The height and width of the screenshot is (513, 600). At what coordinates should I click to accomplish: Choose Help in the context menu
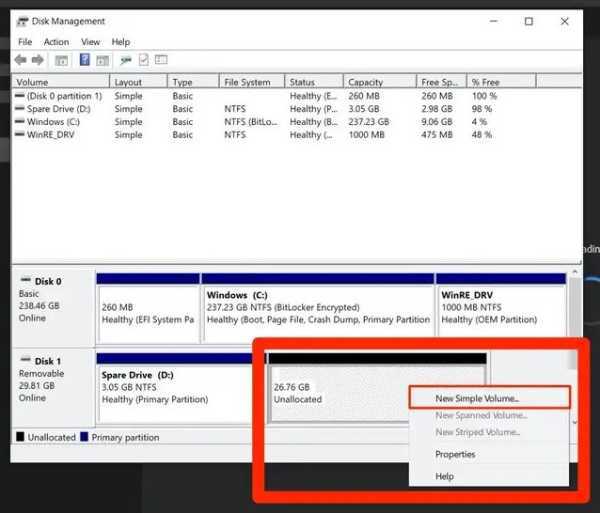click(x=489, y=476)
